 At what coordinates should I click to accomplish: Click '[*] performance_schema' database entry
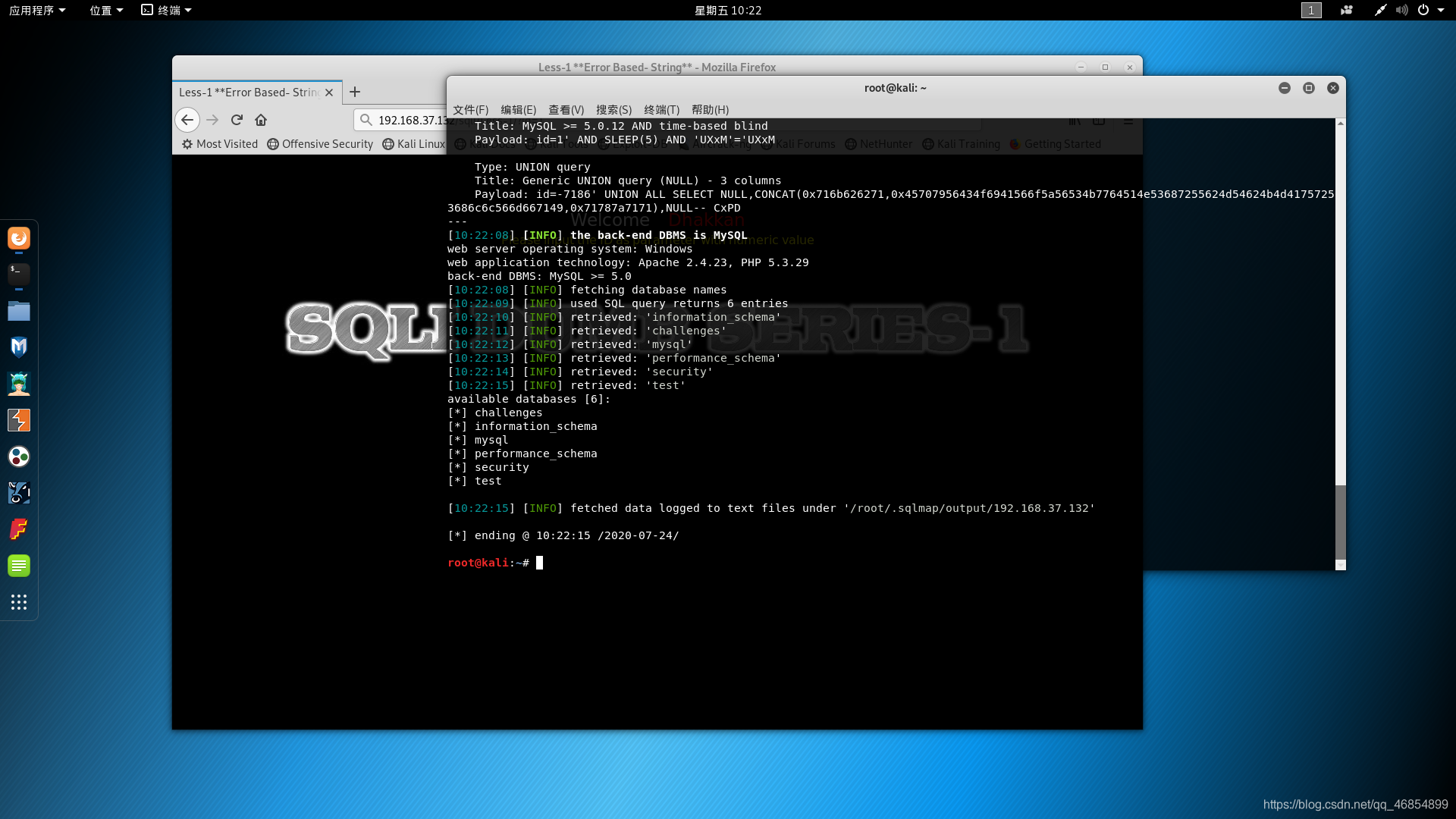coord(522,453)
